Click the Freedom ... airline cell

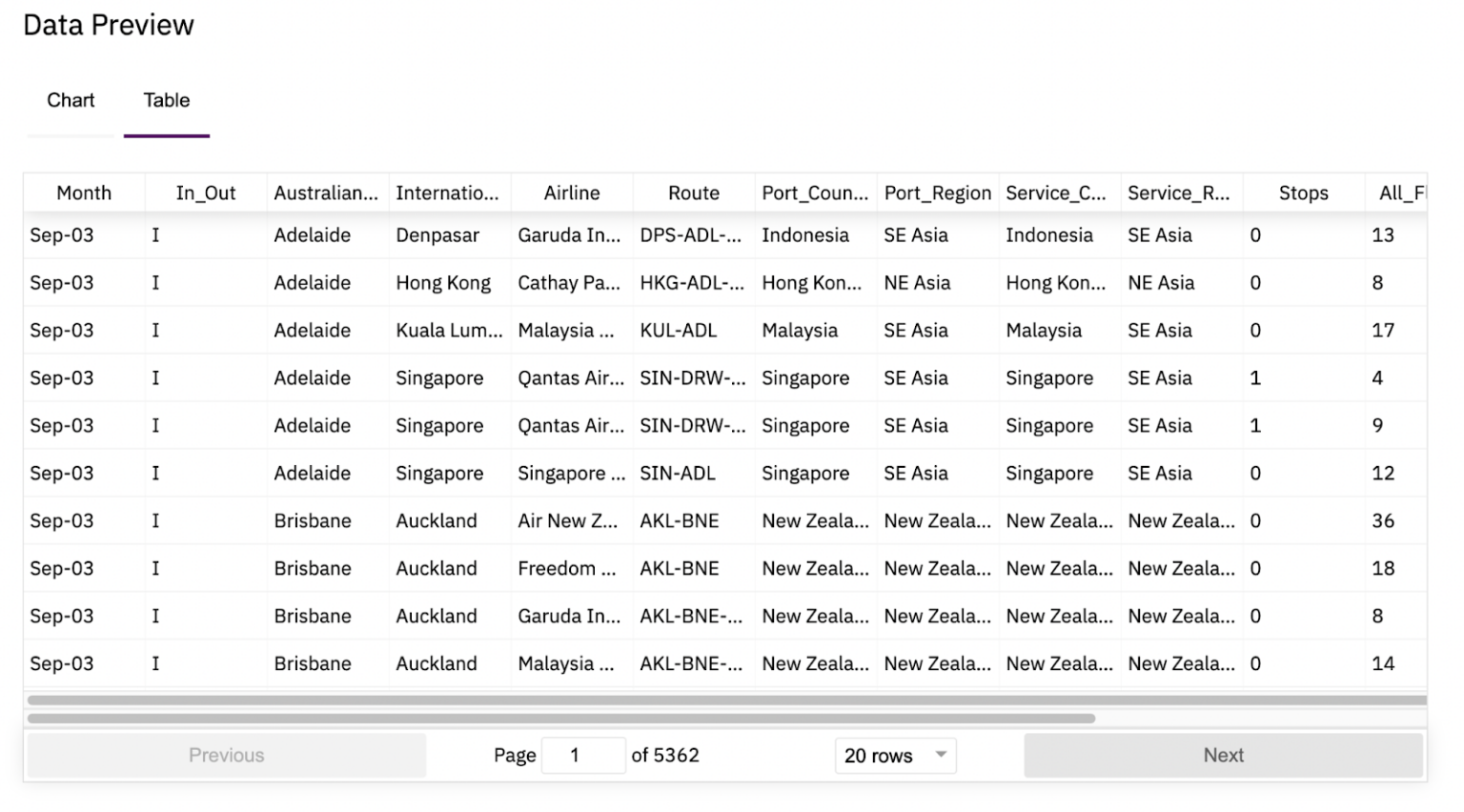click(x=567, y=569)
